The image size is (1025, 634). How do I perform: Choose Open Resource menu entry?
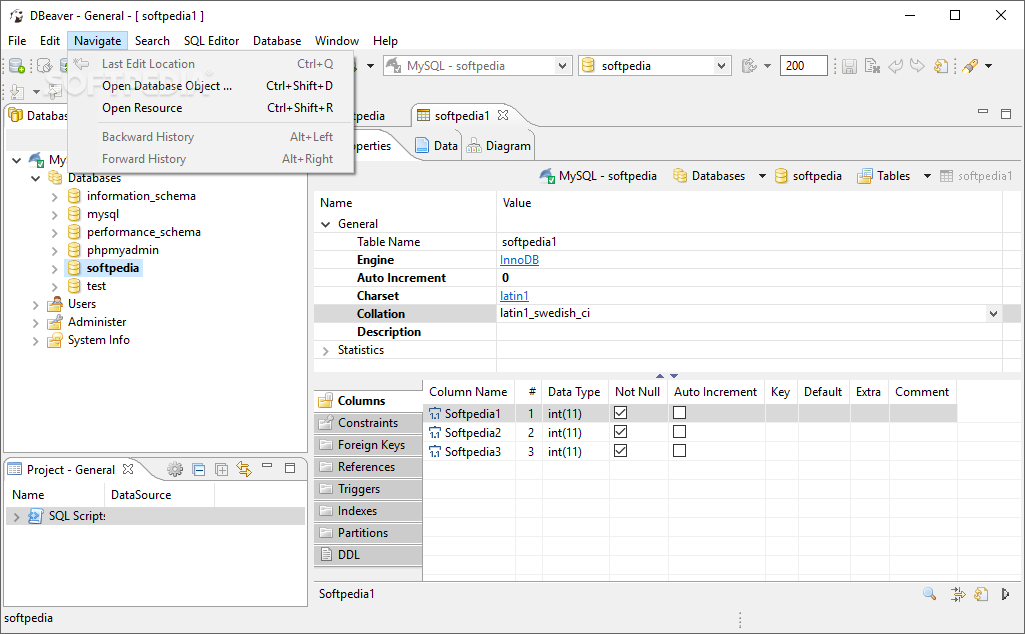(211, 108)
